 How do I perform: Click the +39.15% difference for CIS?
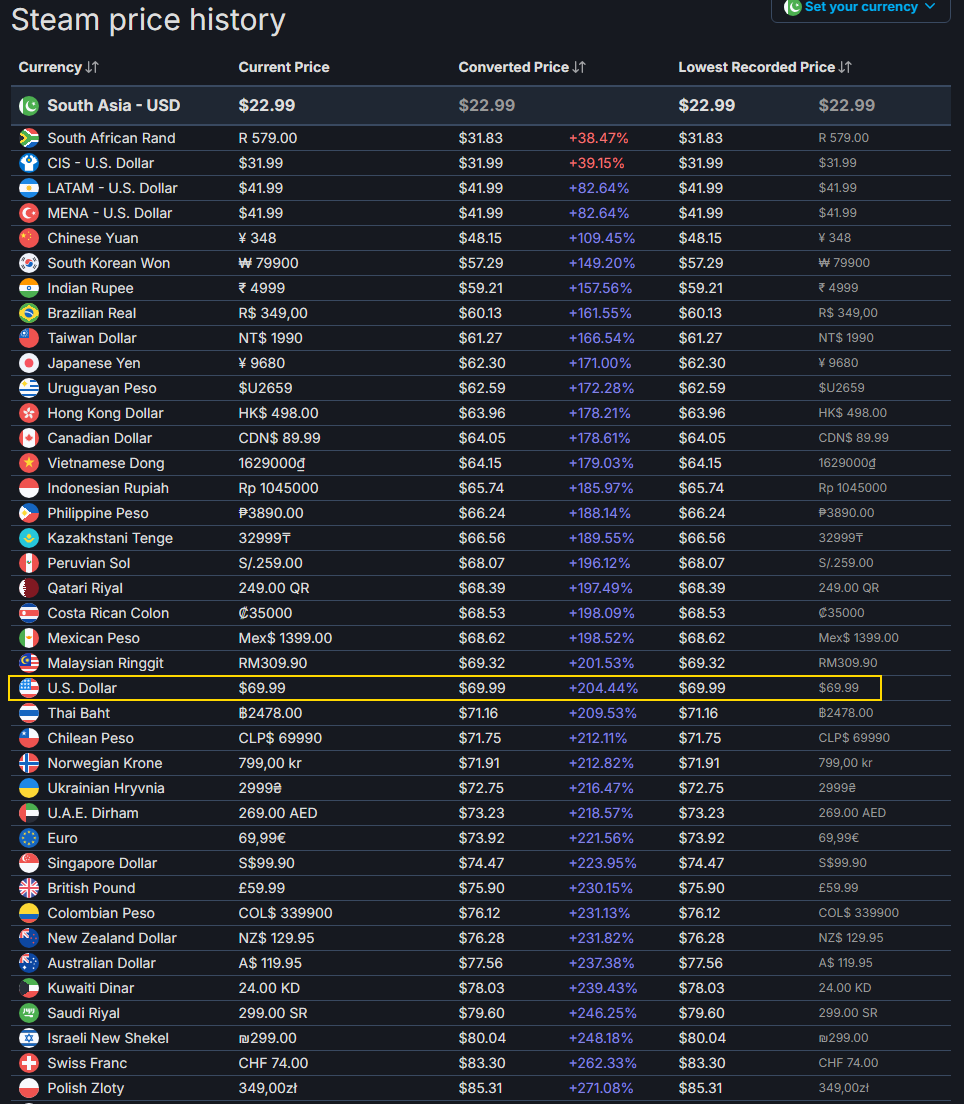596,163
